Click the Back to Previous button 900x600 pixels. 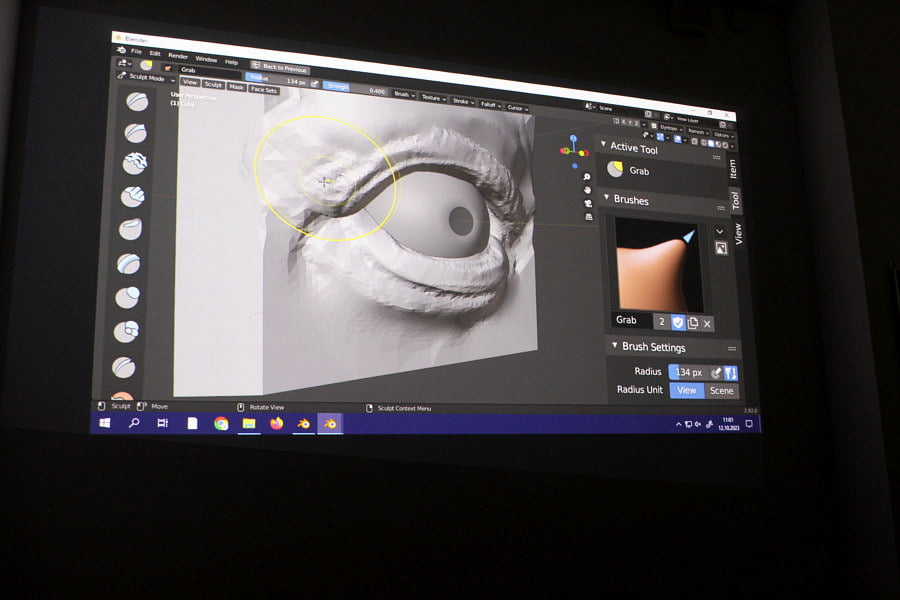pos(280,66)
